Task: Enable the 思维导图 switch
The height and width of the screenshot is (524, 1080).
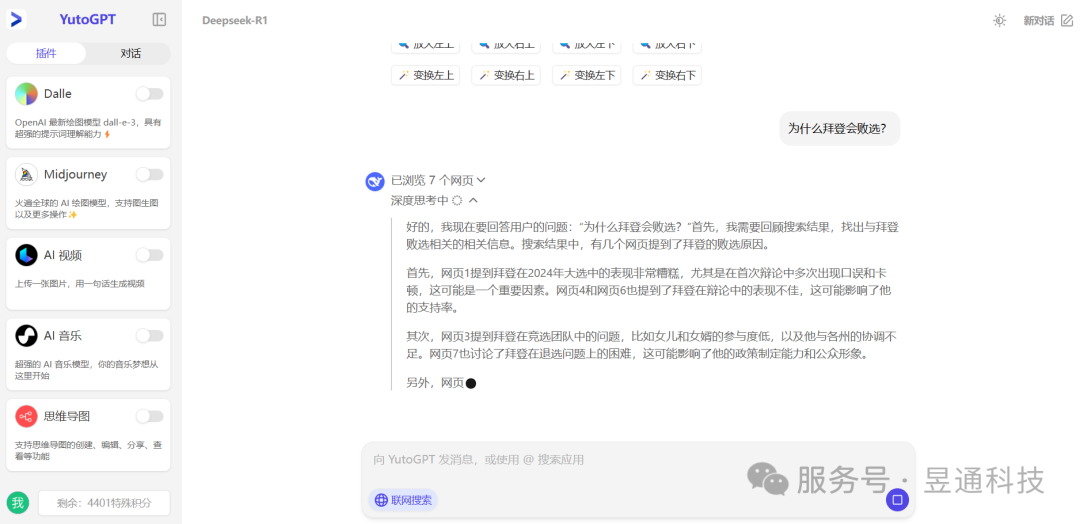Action: point(149,416)
